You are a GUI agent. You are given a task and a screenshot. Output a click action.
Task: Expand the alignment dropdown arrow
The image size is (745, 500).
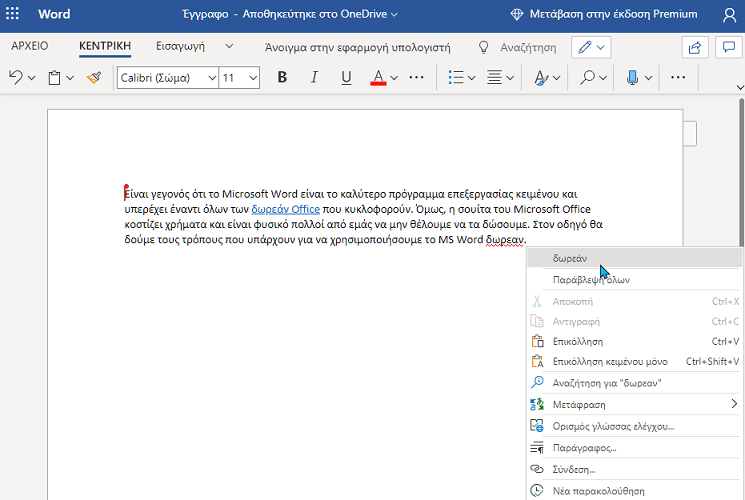(510, 77)
